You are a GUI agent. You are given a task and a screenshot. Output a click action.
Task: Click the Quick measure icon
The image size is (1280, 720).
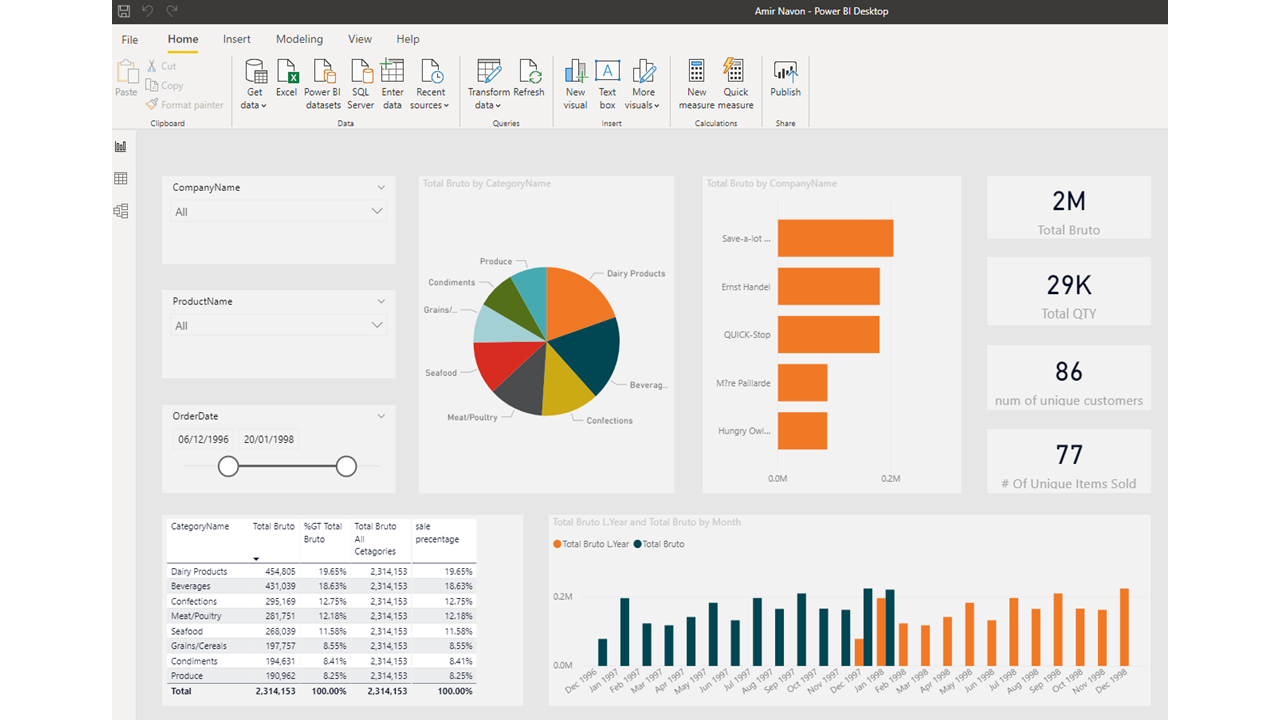click(735, 71)
